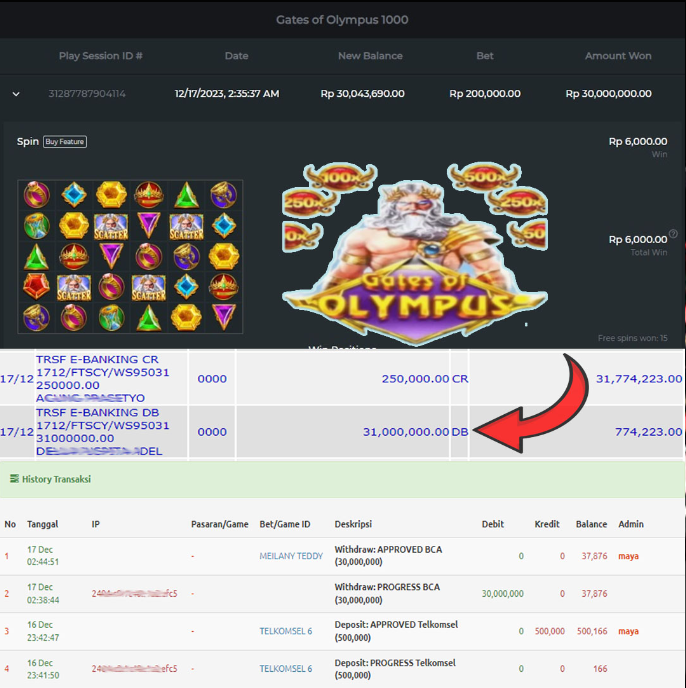Select the red pentagon gem symbol in slot grid
The height and width of the screenshot is (688, 686).
pos(36,287)
